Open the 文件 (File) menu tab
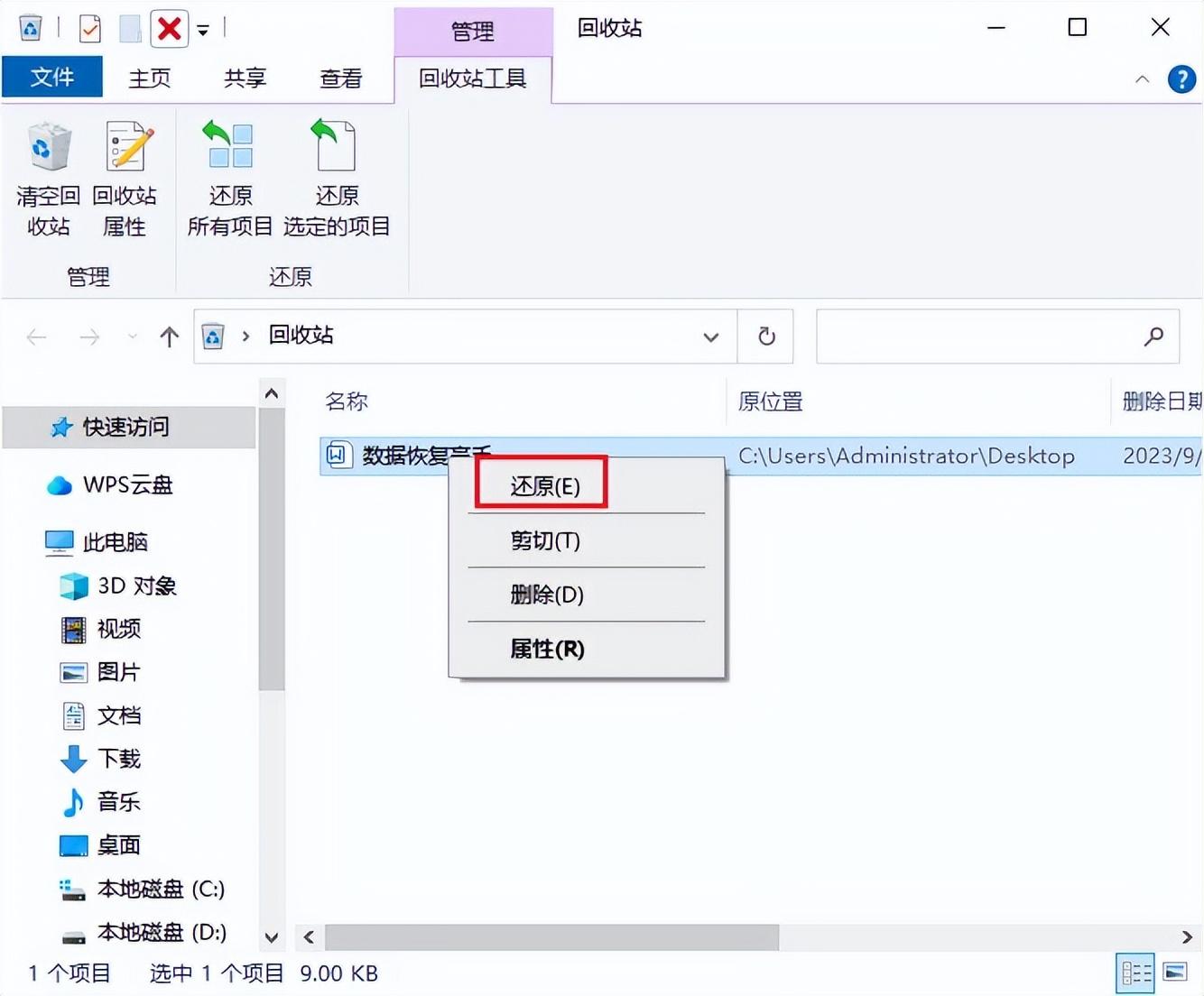 click(x=52, y=78)
